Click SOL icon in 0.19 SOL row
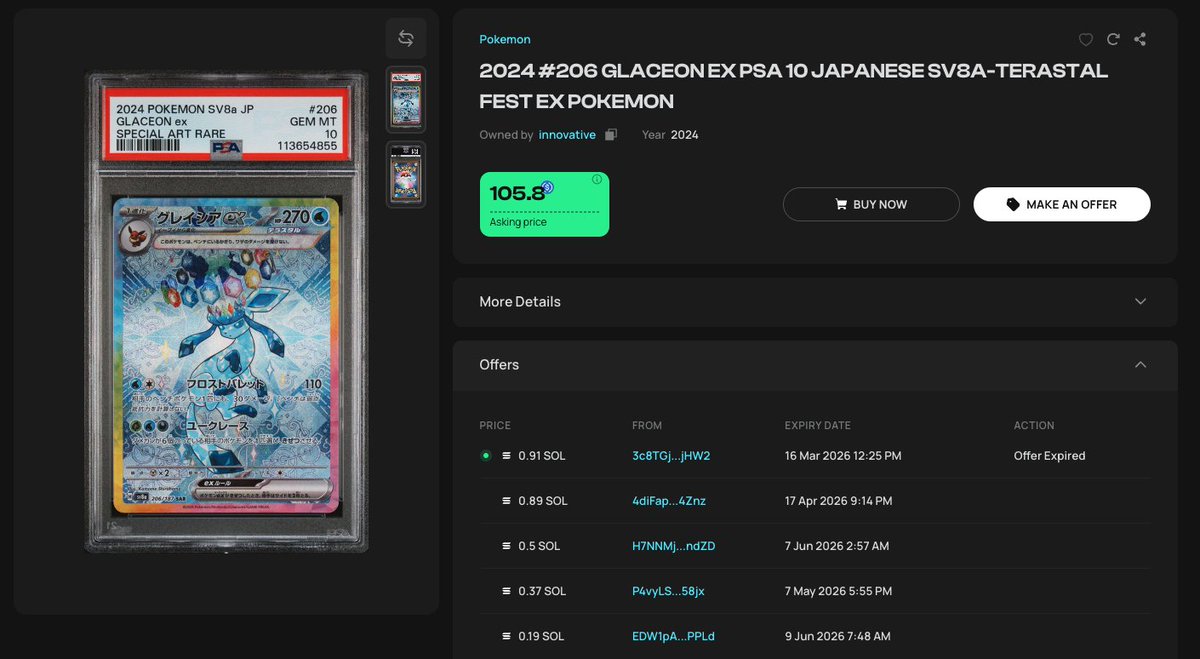 [x=507, y=636]
